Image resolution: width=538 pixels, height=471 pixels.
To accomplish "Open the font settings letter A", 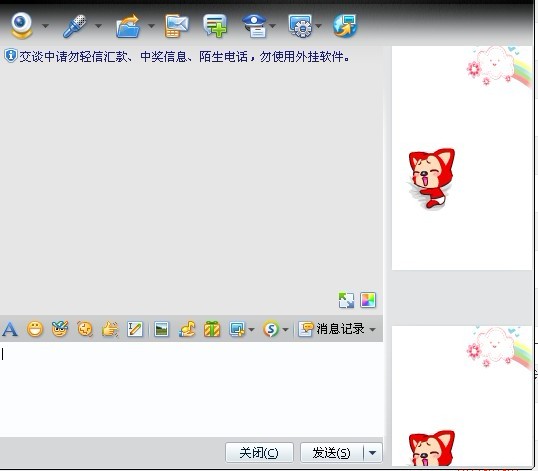I will tap(10, 329).
